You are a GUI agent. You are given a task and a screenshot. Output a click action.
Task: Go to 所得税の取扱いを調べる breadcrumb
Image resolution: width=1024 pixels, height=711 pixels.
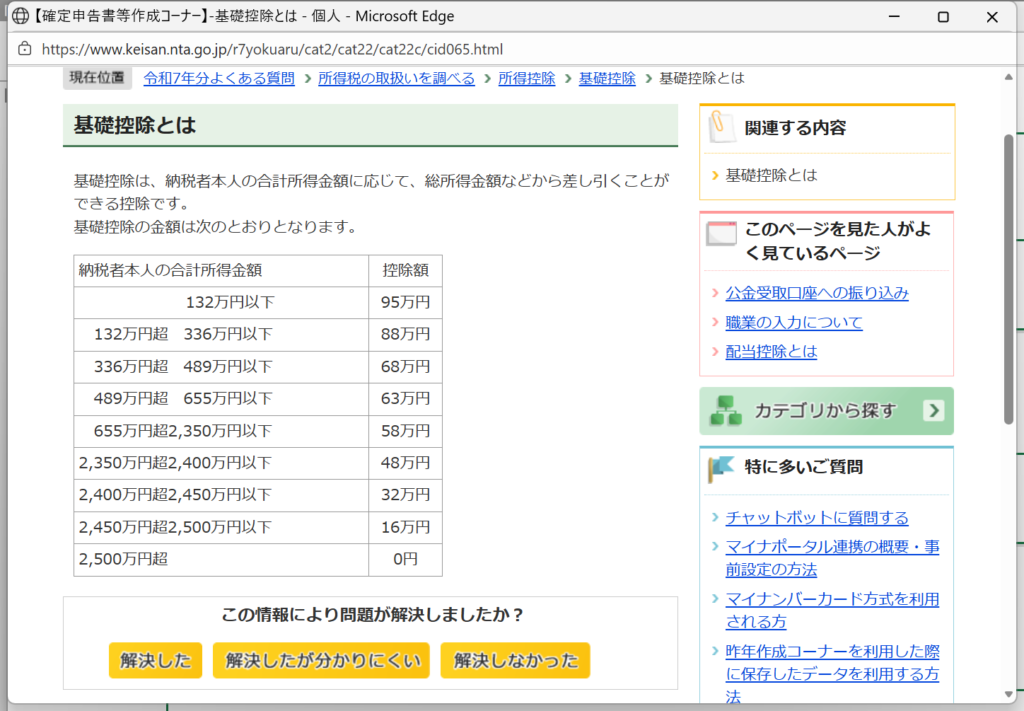396,78
